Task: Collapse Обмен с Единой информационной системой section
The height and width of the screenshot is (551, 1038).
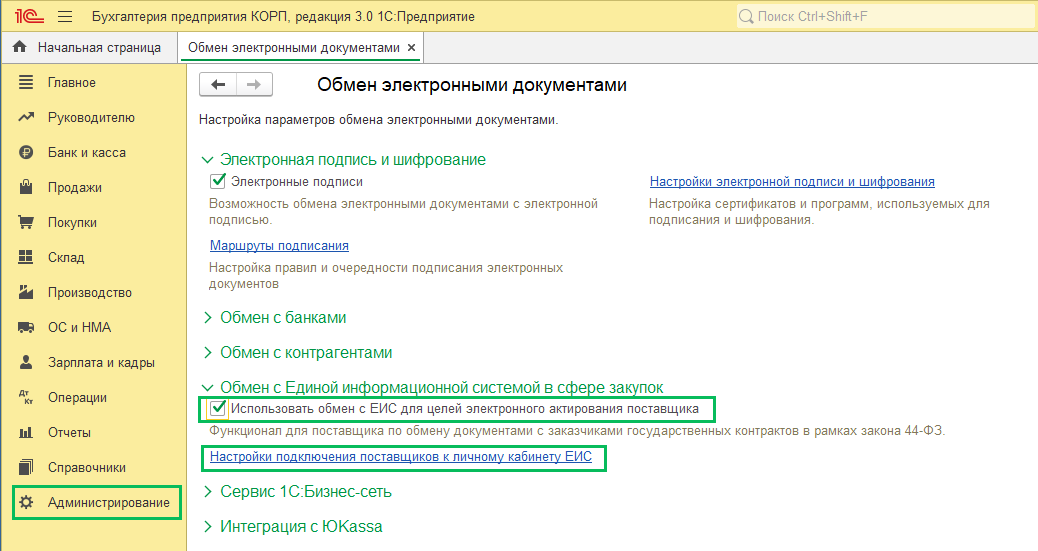Action: [207, 387]
